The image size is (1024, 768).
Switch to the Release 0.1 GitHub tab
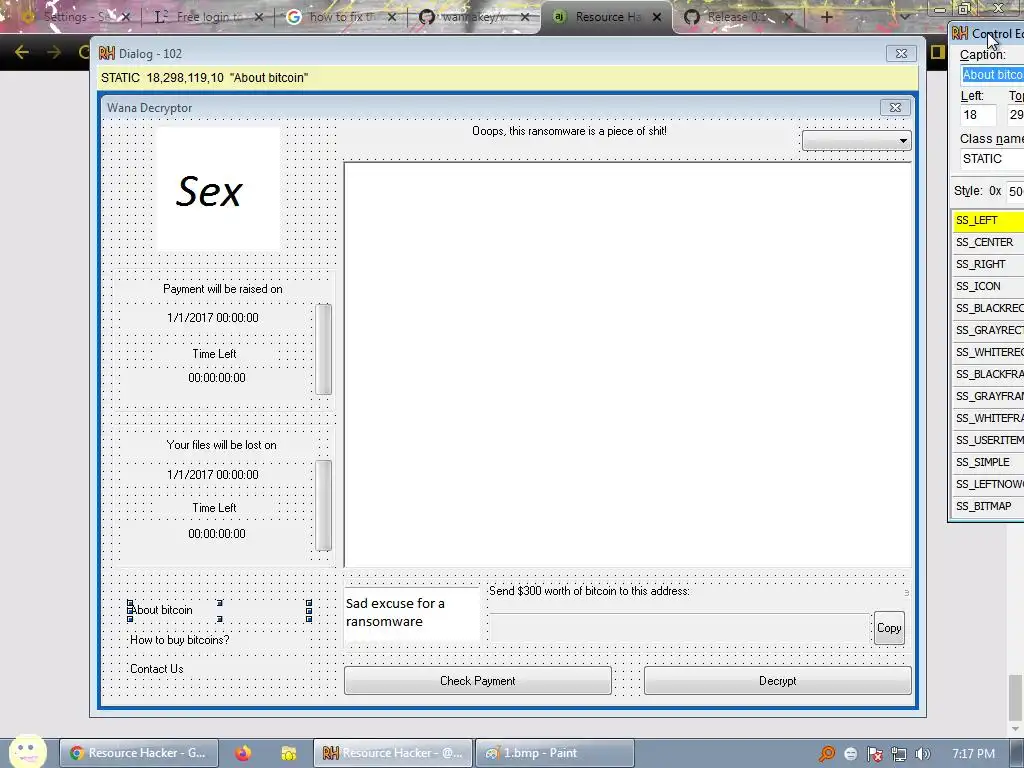point(739,17)
